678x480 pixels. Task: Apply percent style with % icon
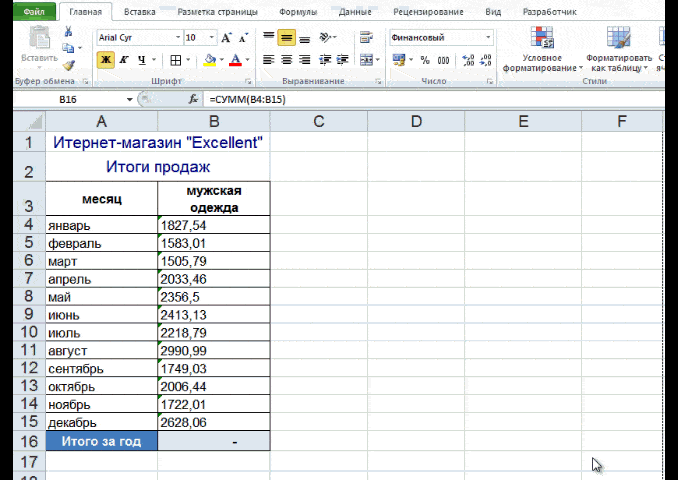click(x=425, y=60)
